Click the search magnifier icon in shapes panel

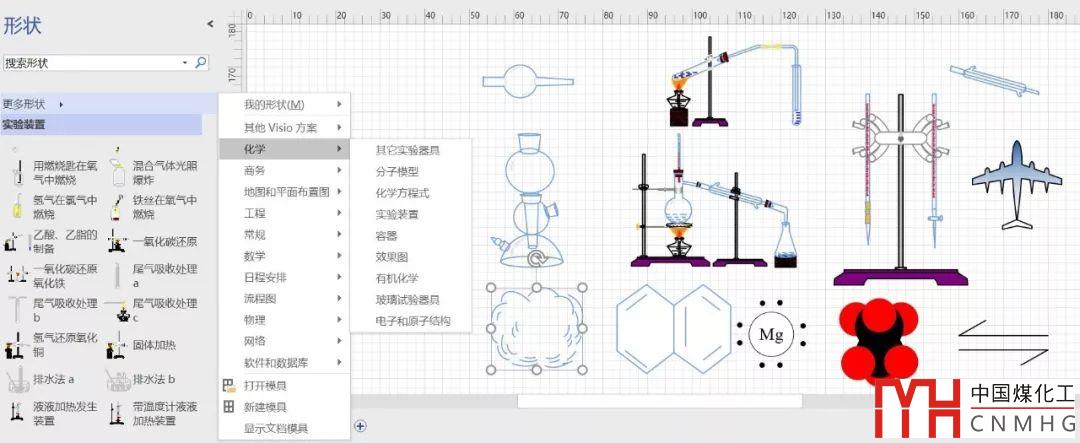(201, 63)
